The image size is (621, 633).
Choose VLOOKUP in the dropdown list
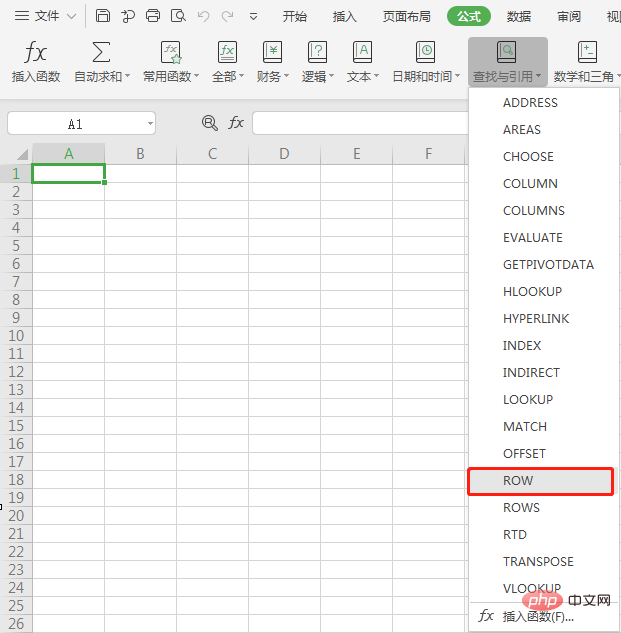click(x=531, y=588)
